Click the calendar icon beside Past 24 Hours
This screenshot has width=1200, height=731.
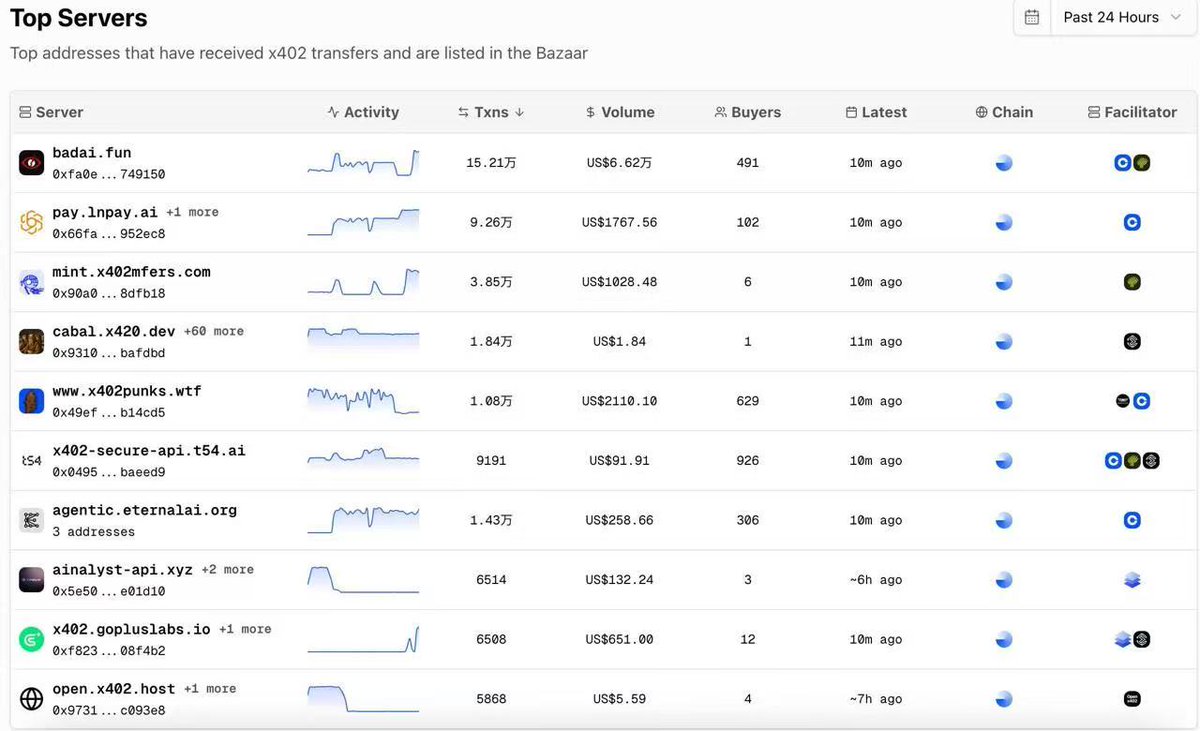click(1032, 17)
